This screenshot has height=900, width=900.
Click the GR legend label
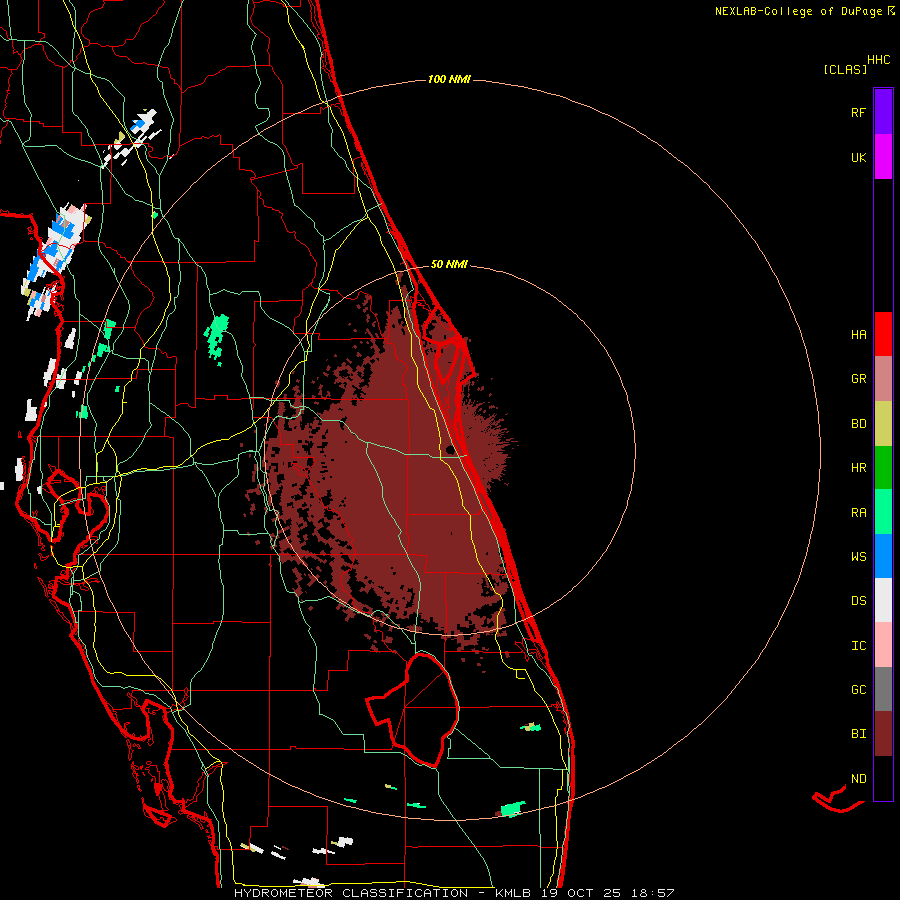858,379
